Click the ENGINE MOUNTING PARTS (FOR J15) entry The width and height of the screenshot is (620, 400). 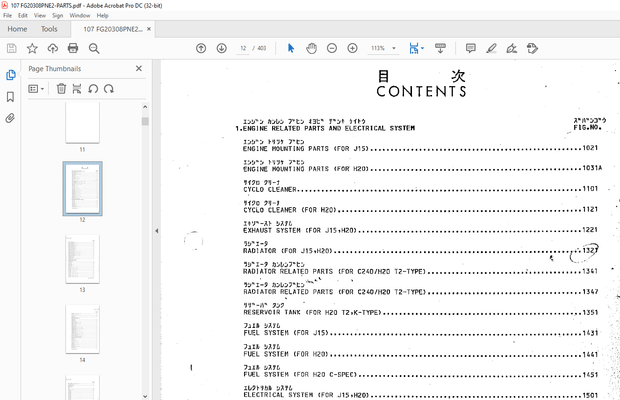click(420, 149)
